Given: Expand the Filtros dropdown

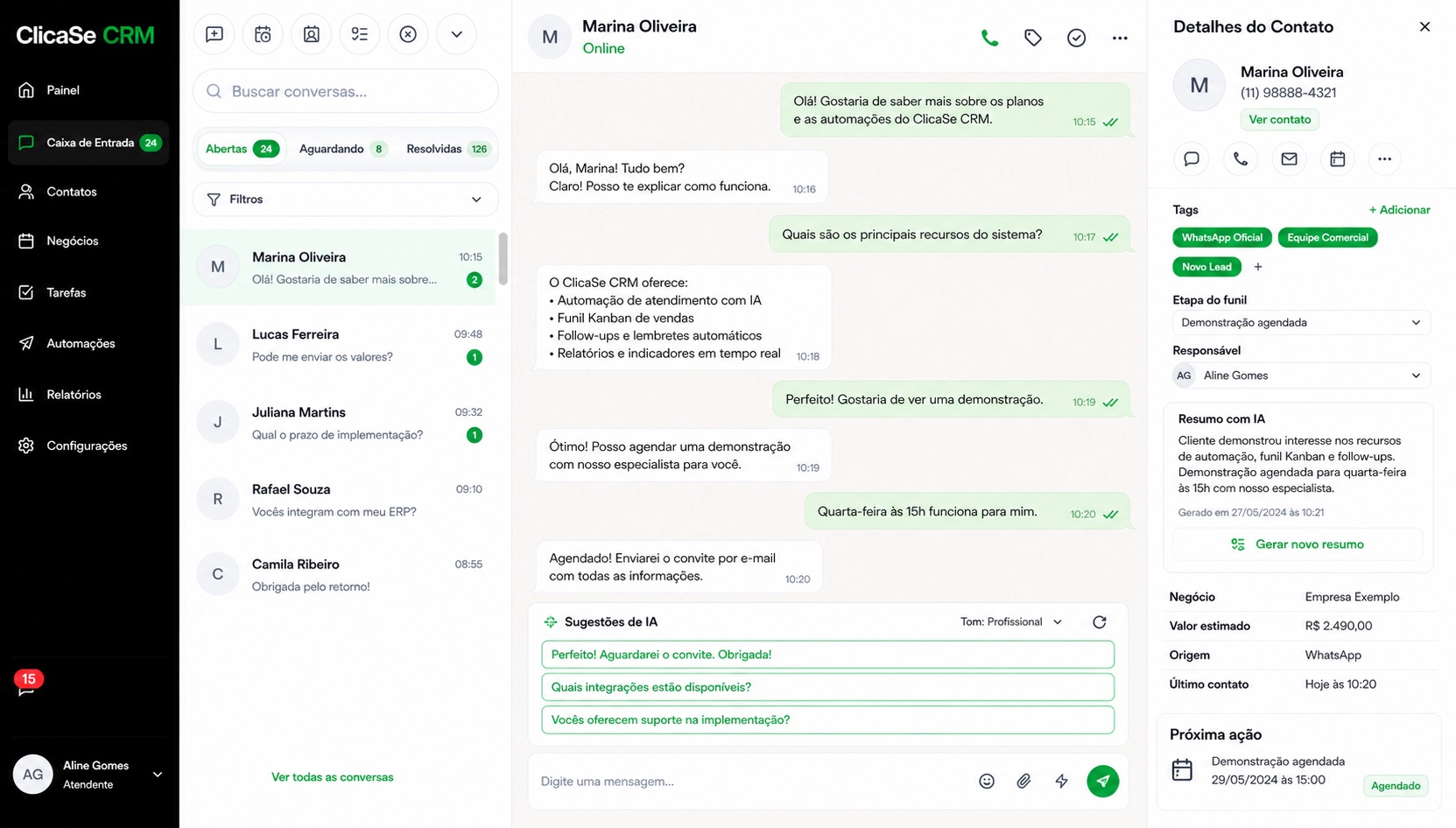Looking at the screenshot, I should tap(346, 200).
